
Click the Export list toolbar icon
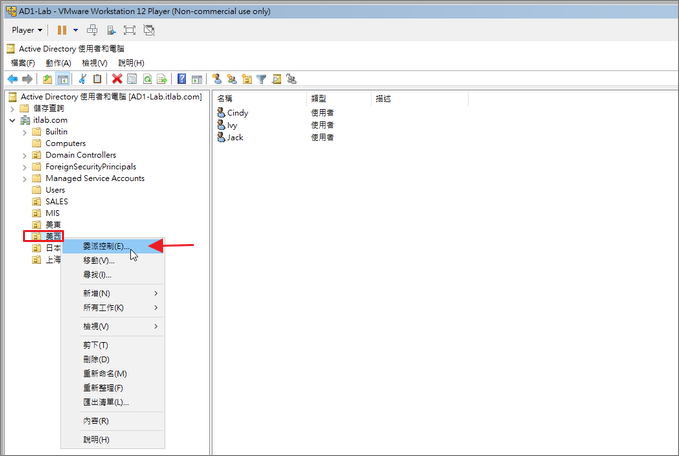point(162,79)
